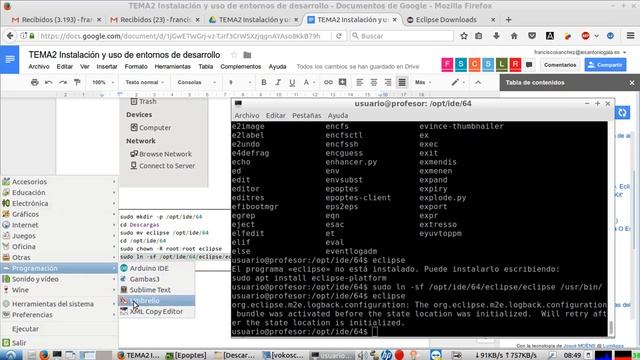
Task: Expand the Sonido y vídeo category
Action: click(59, 279)
